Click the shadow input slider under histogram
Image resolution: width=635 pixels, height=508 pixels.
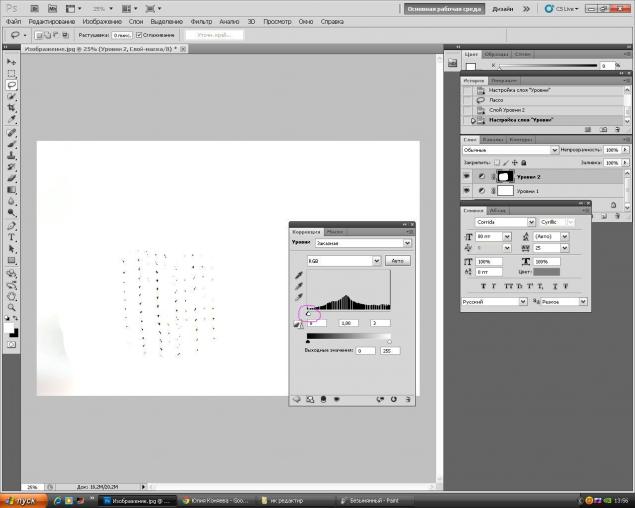point(309,314)
